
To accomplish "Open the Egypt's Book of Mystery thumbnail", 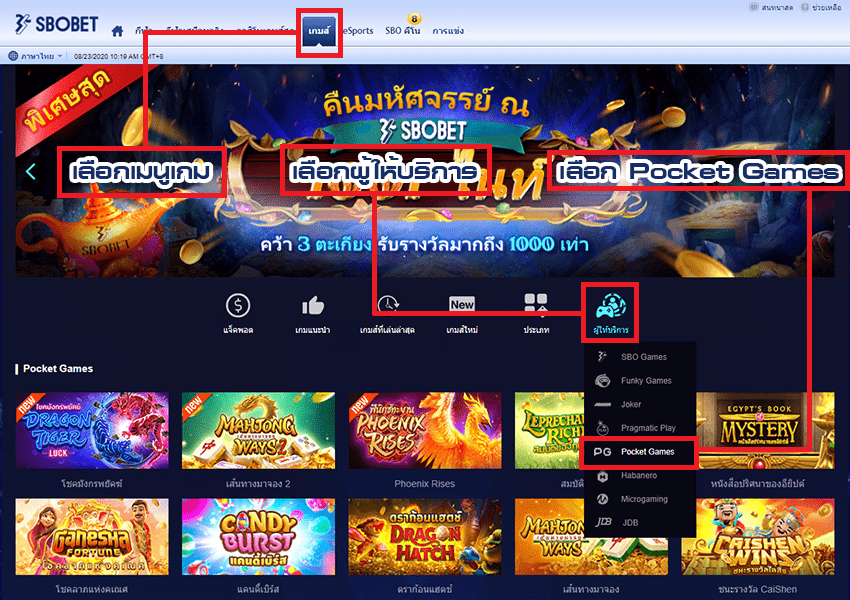I will [765, 430].
